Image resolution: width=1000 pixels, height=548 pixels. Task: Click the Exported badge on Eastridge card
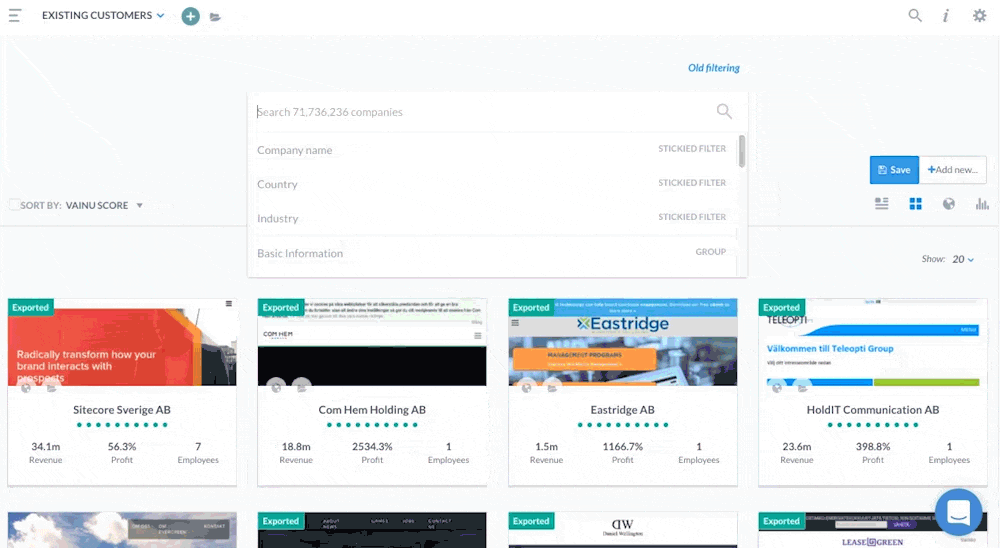tap(531, 307)
